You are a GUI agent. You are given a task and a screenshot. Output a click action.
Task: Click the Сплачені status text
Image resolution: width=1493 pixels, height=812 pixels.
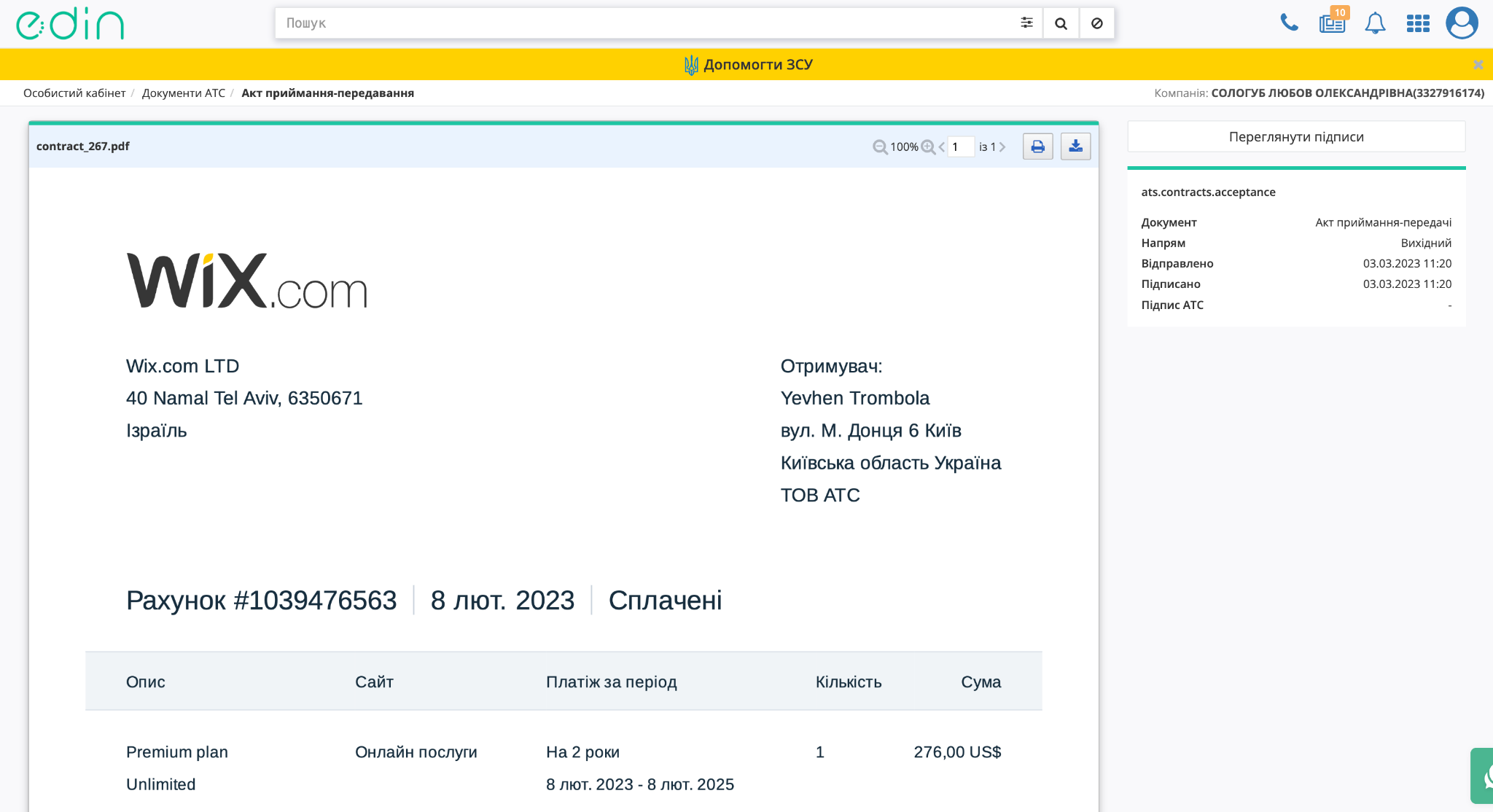(x=665, y=601)
